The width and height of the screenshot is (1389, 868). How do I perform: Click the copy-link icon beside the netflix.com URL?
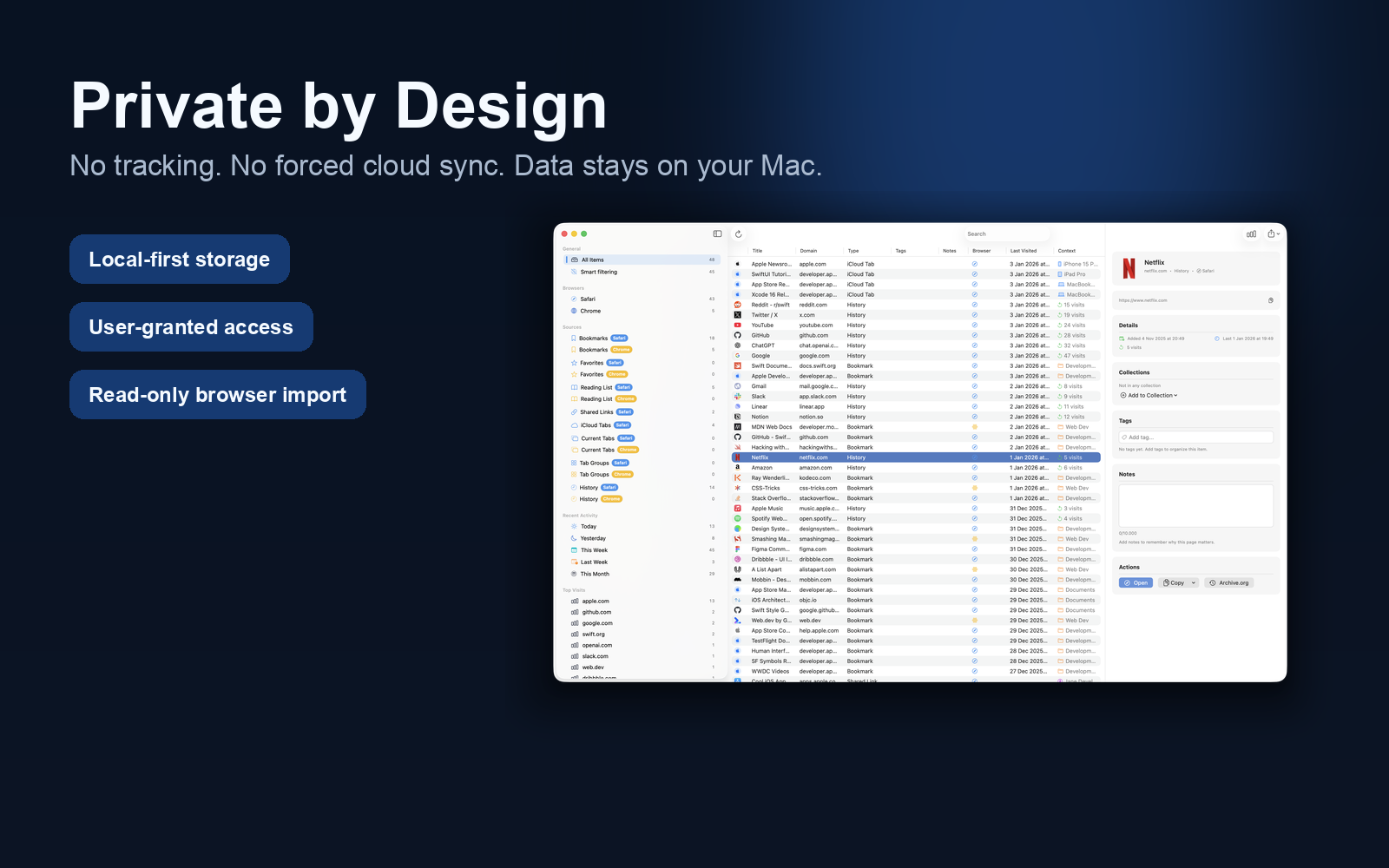tap(1270, 300)
